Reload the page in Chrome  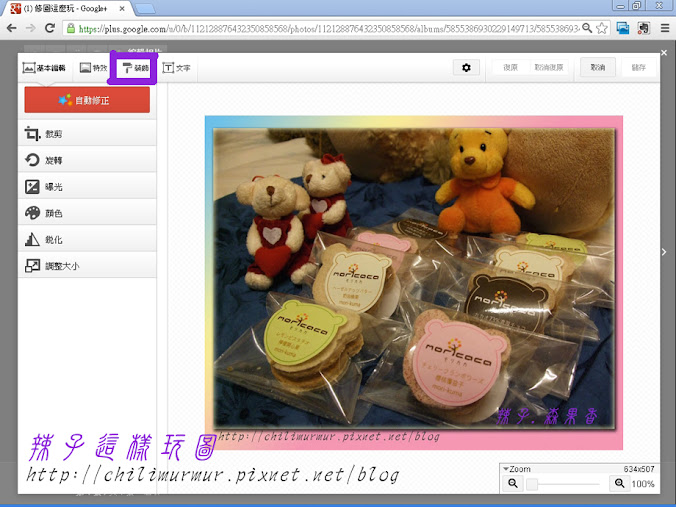pyautogui.click(x=50, y=28)
